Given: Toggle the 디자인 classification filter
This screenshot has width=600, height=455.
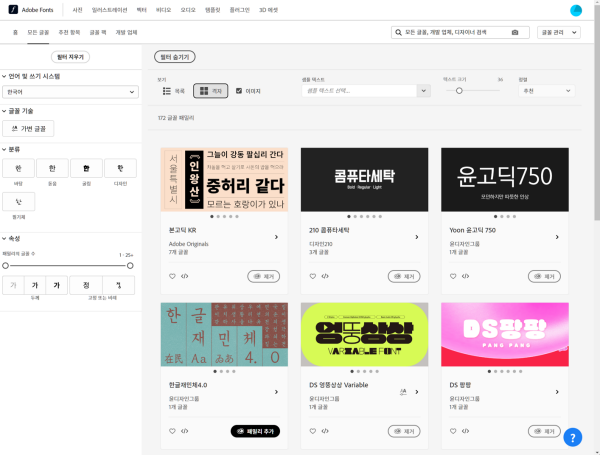Looking at the screenshot, I should (121, 168).
